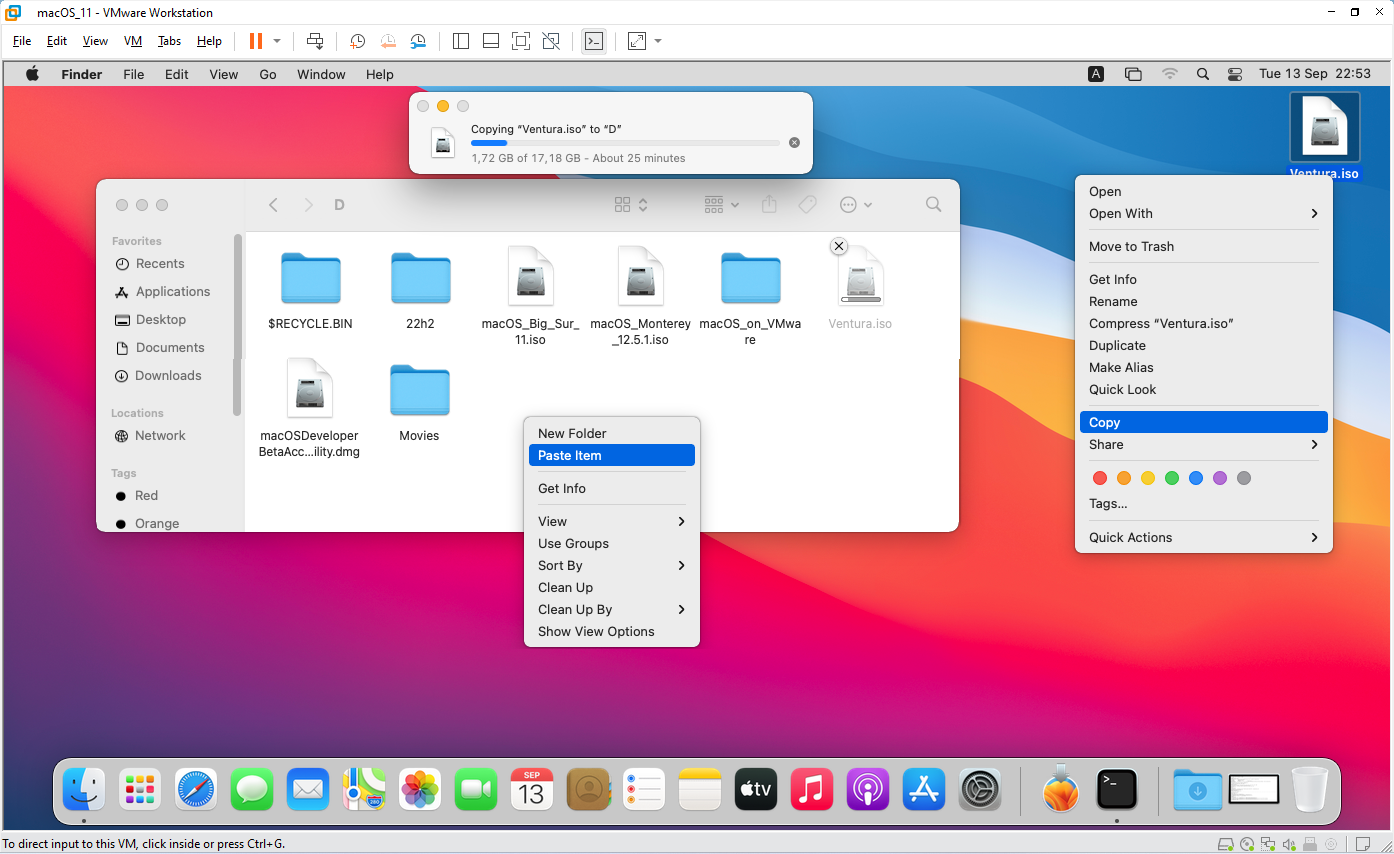Expand Sort By submenu in context menu
The width and height of the screenshot is (1394, 854).
pyautogui.click(x=612, y=565)
